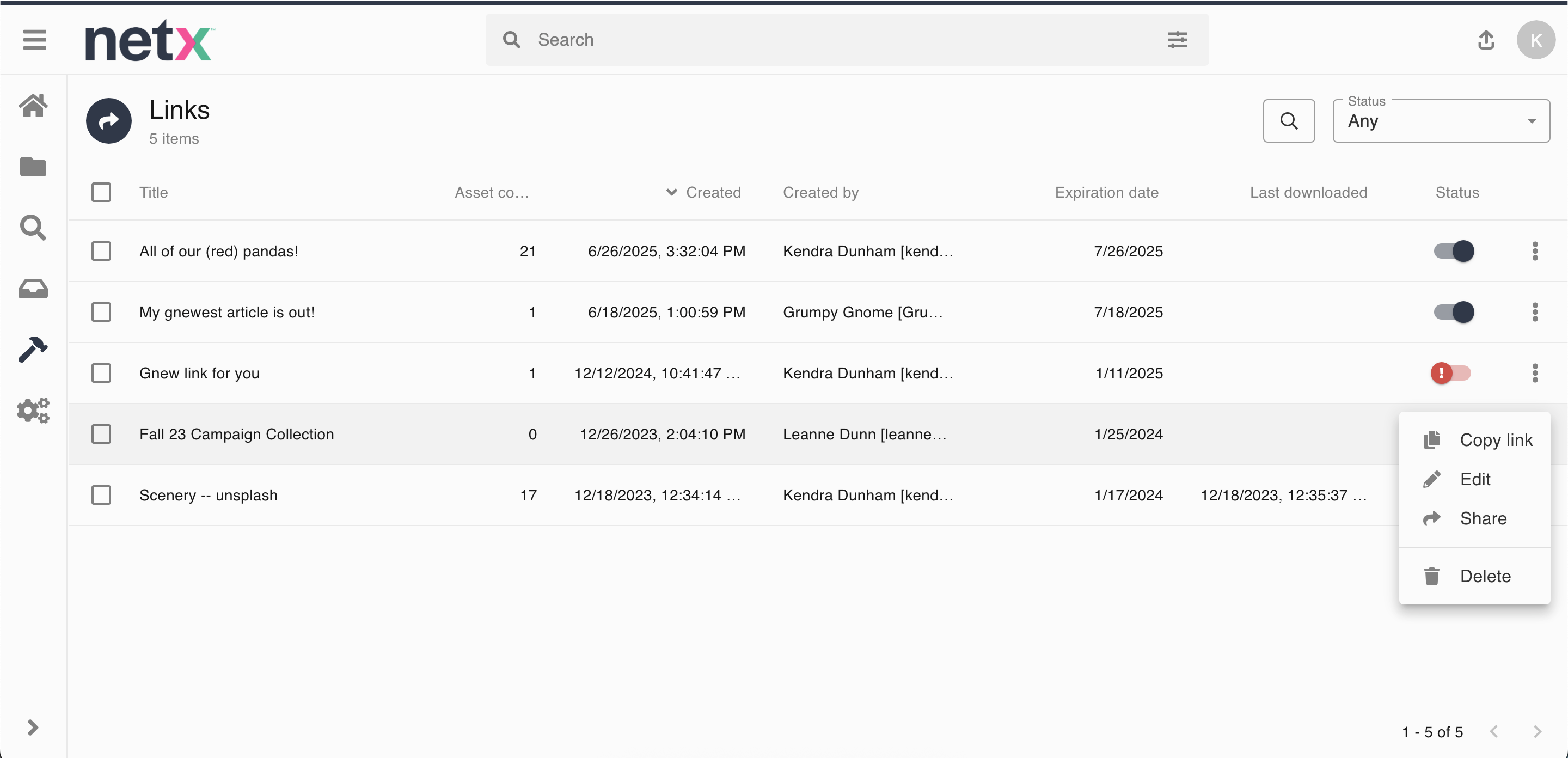Image resolution: width=1568 pixels, height=758 pixels.
Task: Choose Copy link from context menu
Action: click(1495, 440)
